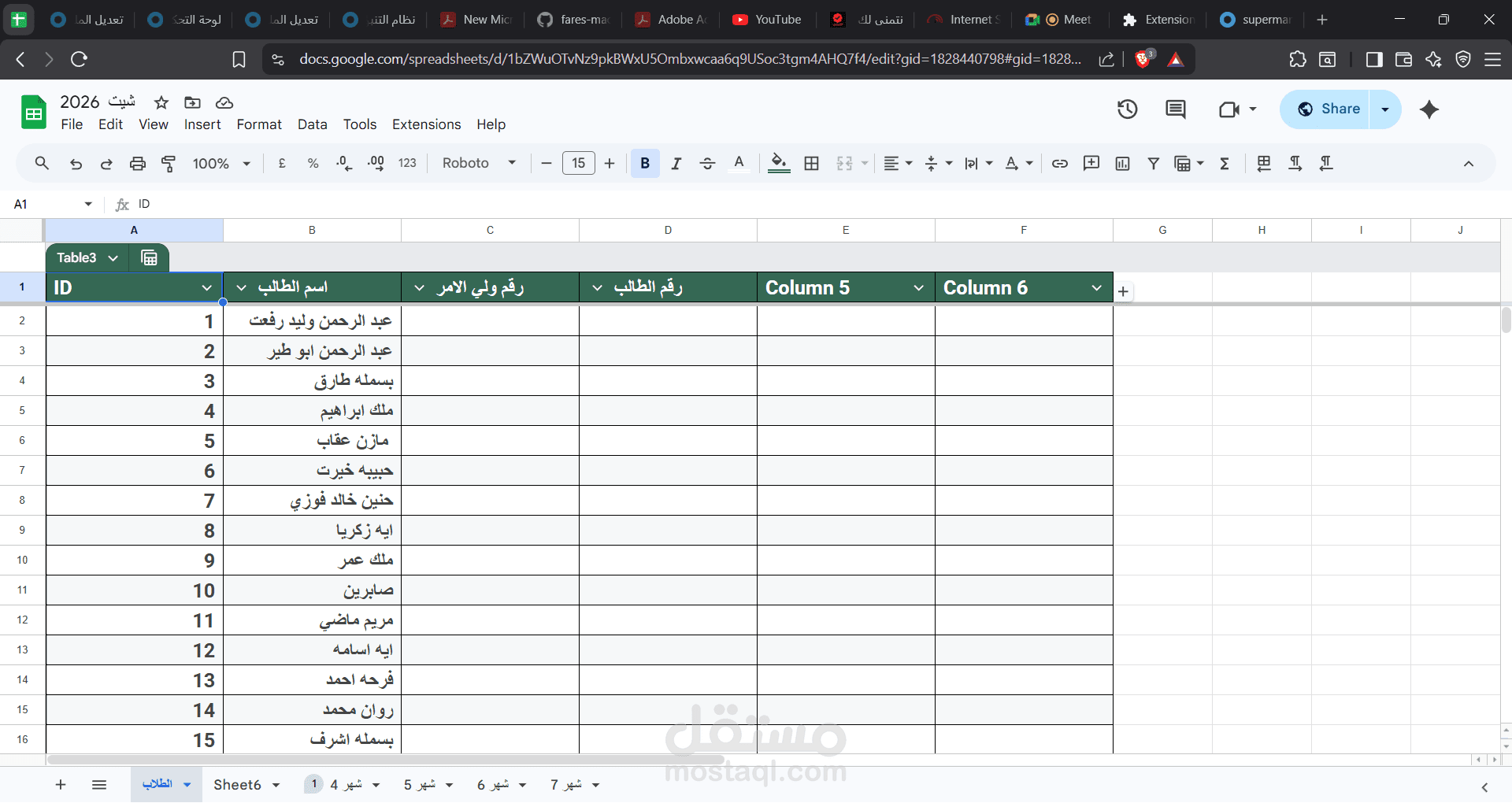Insert a link
1512x803 pixels.
1060,163
